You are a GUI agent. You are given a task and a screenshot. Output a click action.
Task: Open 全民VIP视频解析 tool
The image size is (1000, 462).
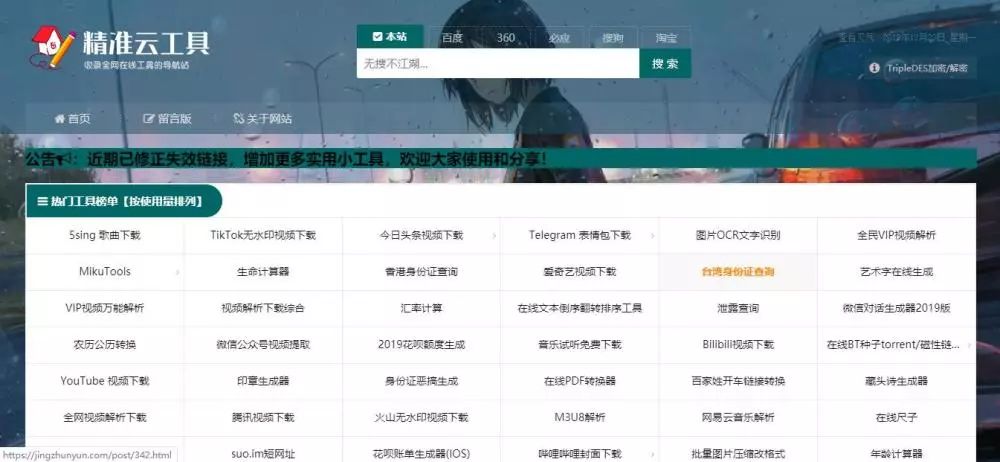point(896,235)
